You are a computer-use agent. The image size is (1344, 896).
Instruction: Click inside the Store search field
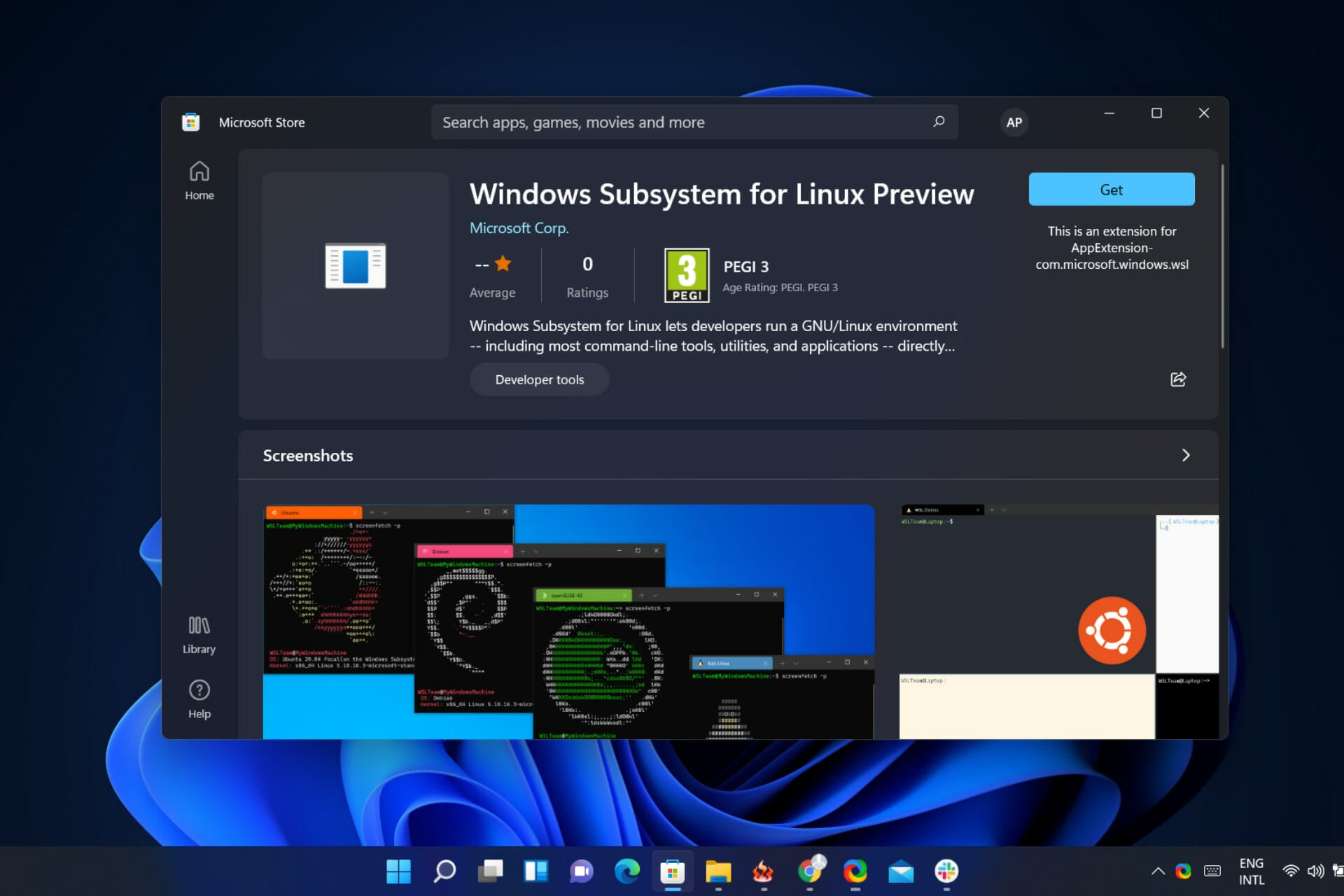[x=665, y=121]
